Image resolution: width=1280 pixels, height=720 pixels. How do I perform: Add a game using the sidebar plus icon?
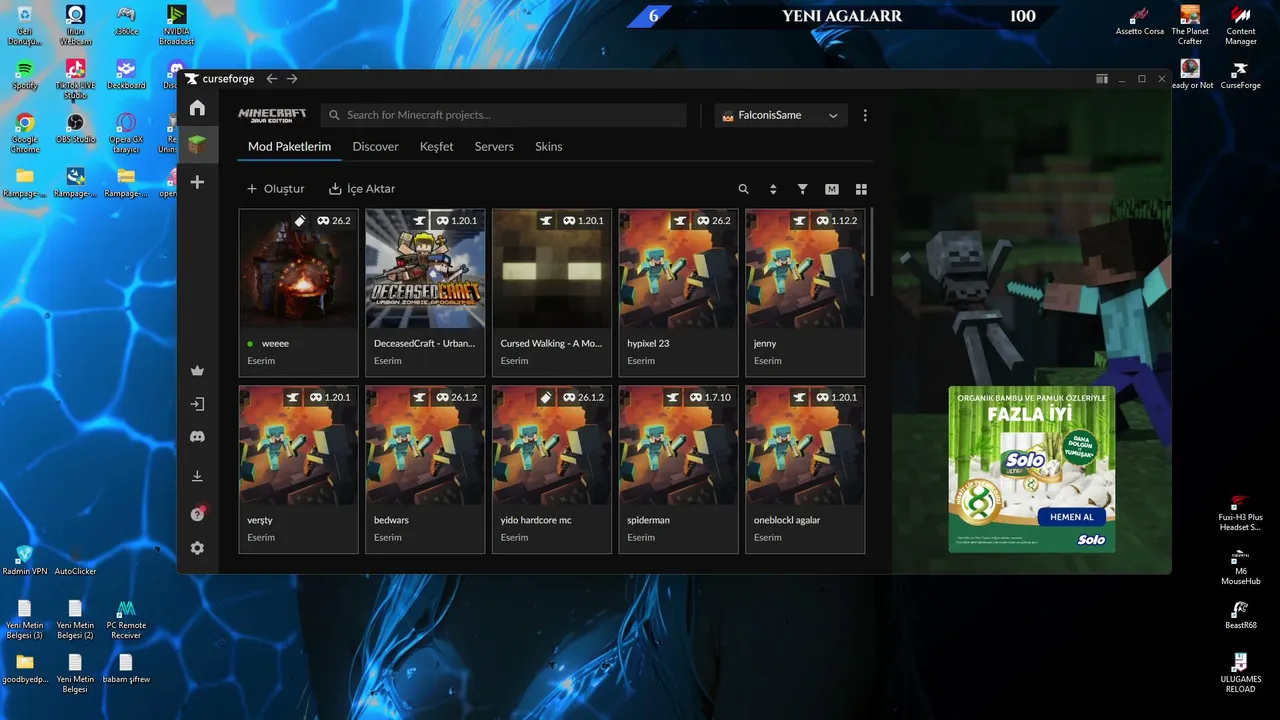197,182
